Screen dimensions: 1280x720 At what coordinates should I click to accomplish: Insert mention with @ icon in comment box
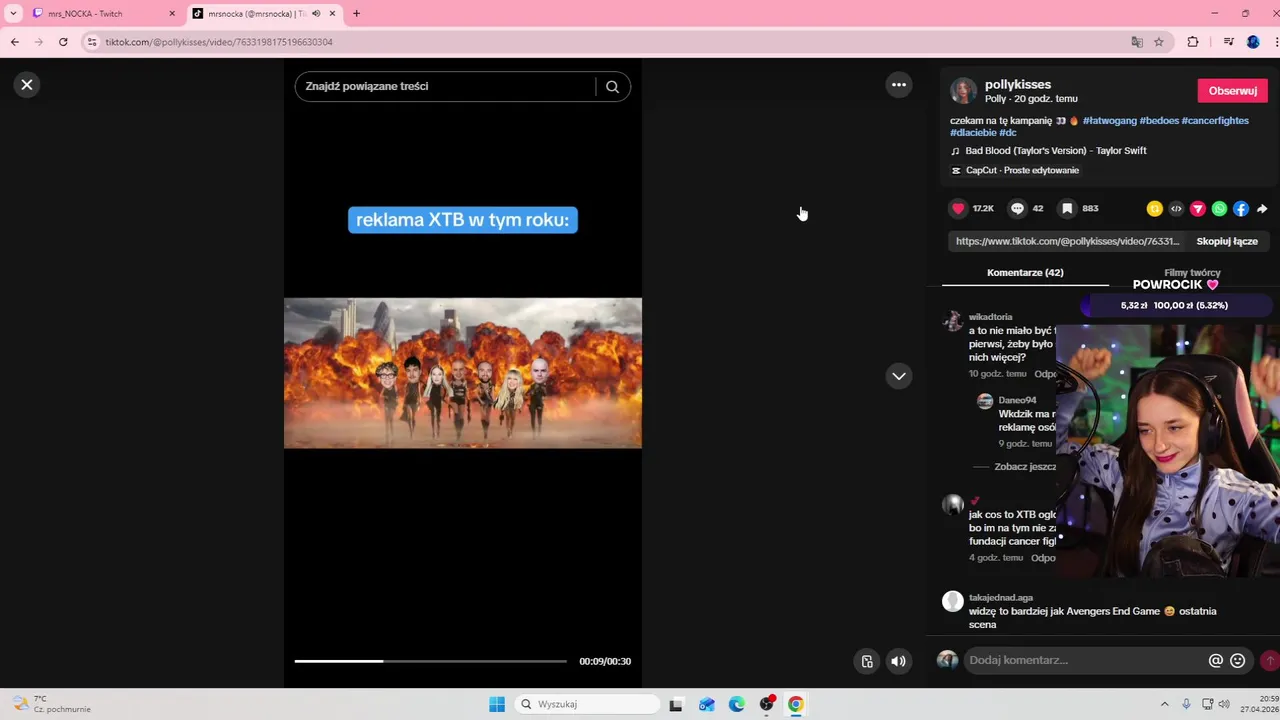click(1216, 660)
